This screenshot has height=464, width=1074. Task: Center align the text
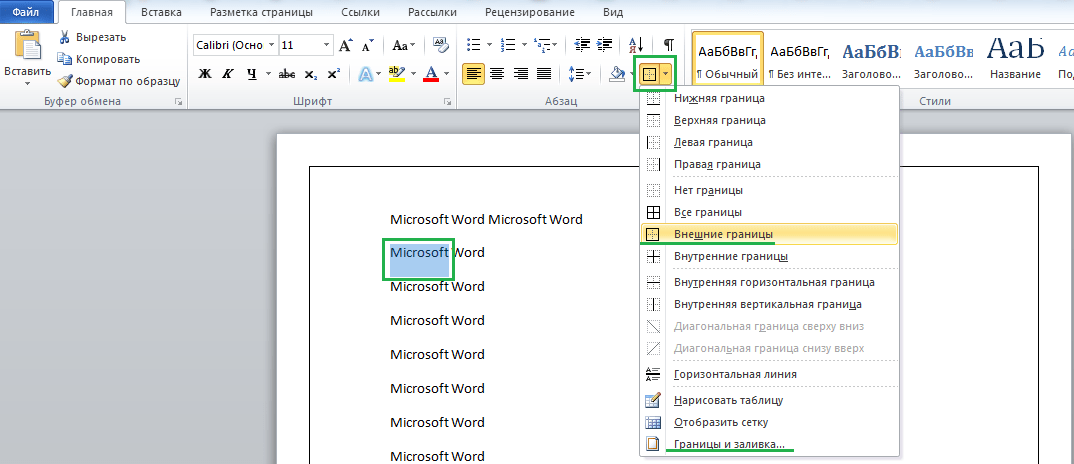pyautogui.click(x=497, y=73)
